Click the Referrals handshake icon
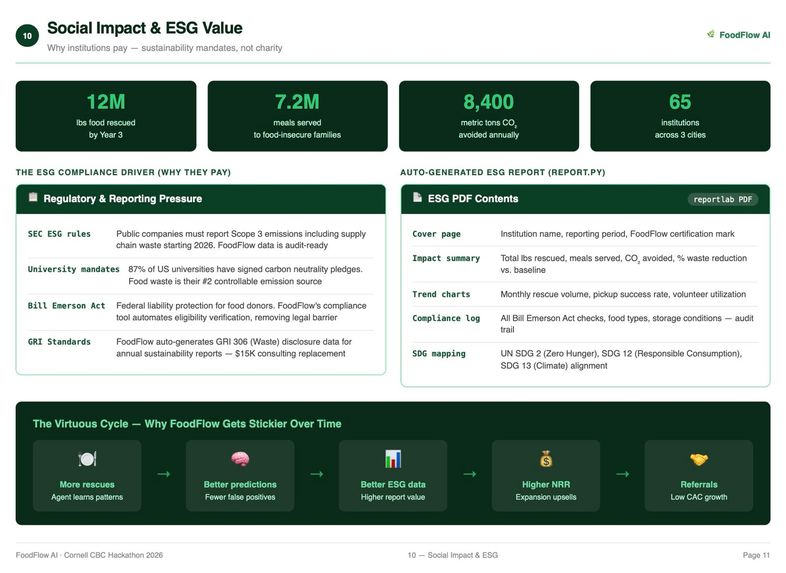 click(699, 458)
